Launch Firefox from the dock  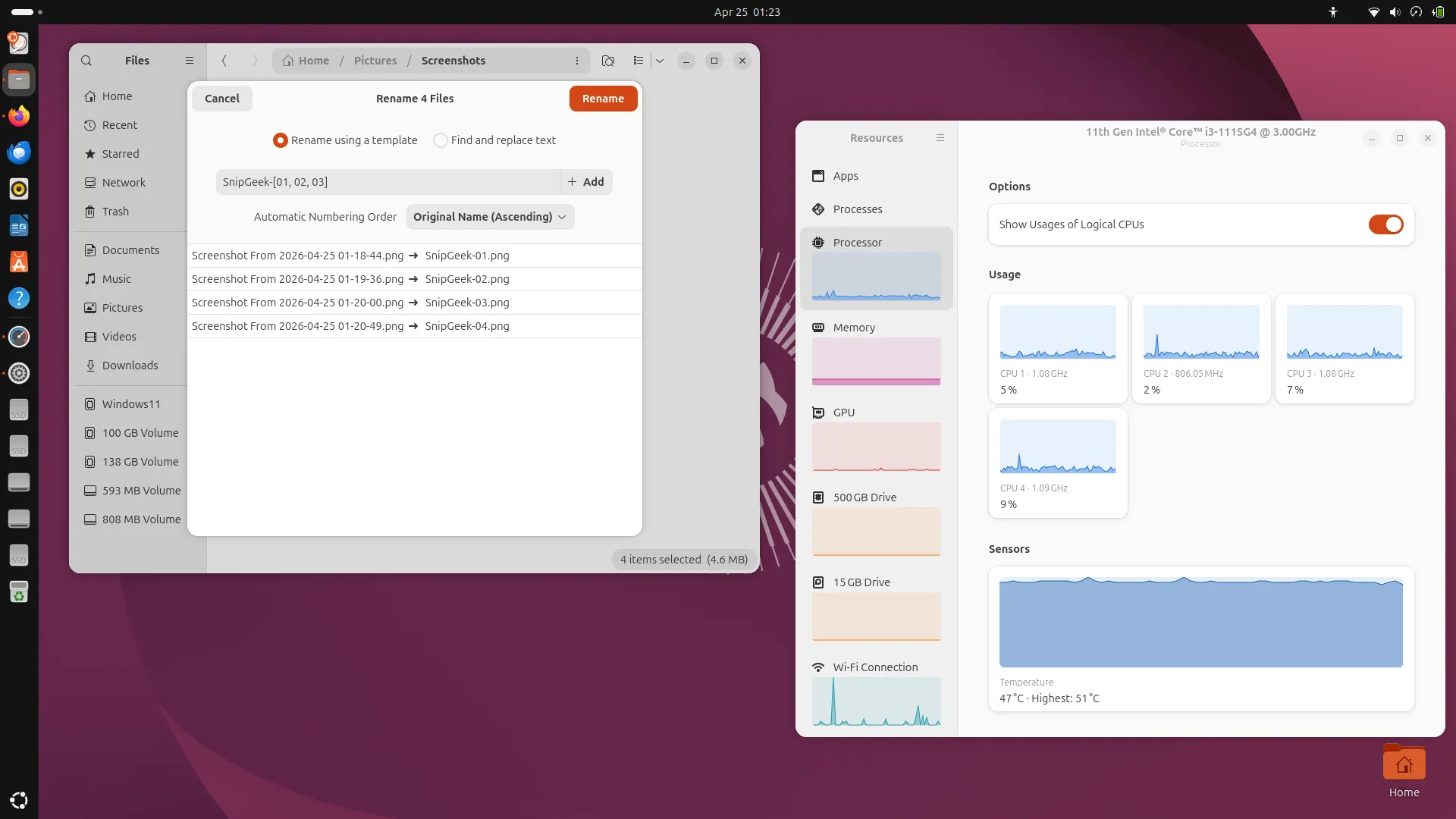tap(19, 115)
